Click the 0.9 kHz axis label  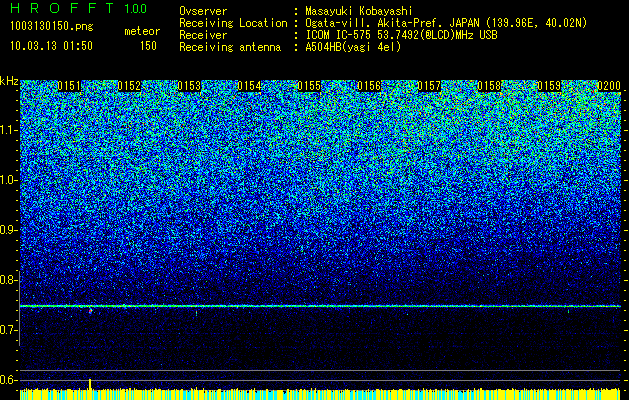9,230
